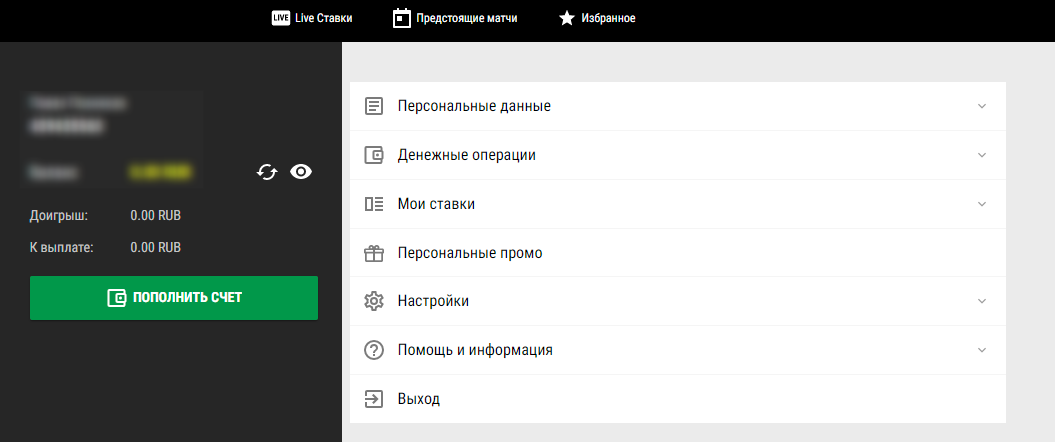The image size is (1055, 442).
Task: Click the gift icon for Персональные промо
Action: (x=374, y=253)
